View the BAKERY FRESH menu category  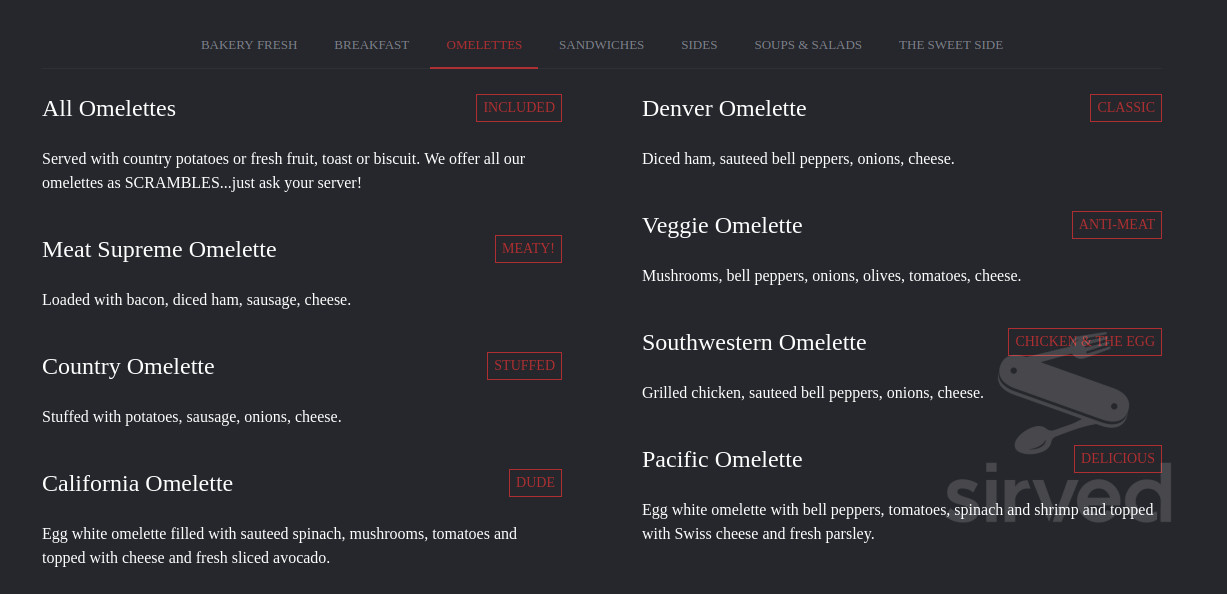[249, 45]
